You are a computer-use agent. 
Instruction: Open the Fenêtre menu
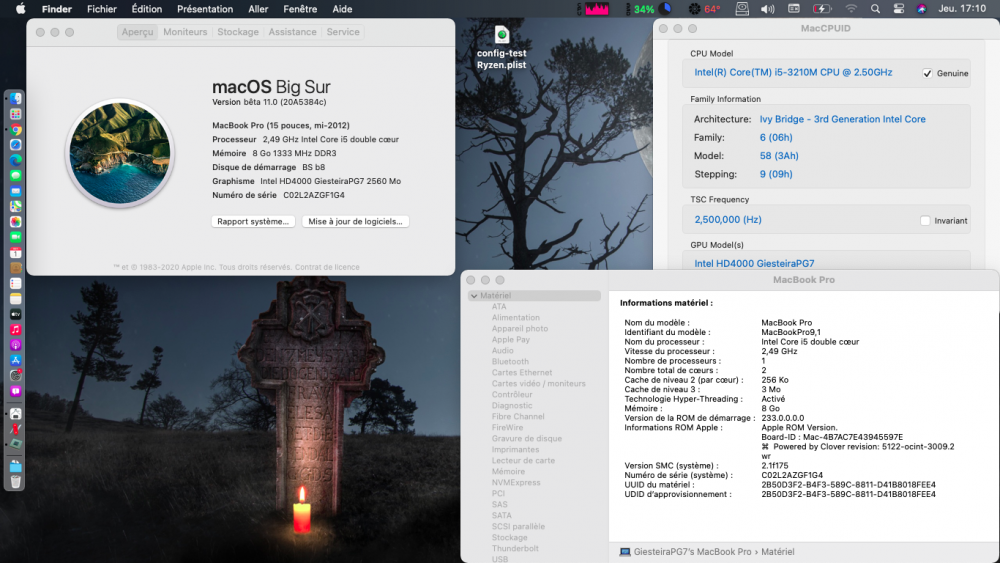pyautogui.click(x=300, y=9)
